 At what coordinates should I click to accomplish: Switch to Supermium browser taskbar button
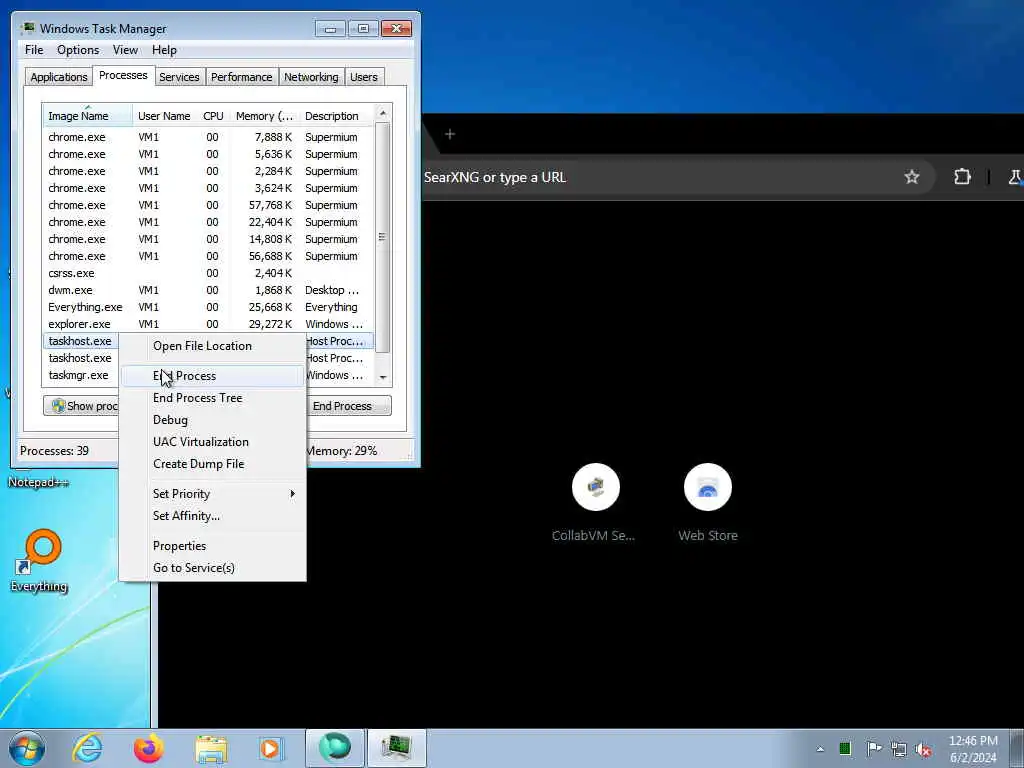(x=335, y=748)
